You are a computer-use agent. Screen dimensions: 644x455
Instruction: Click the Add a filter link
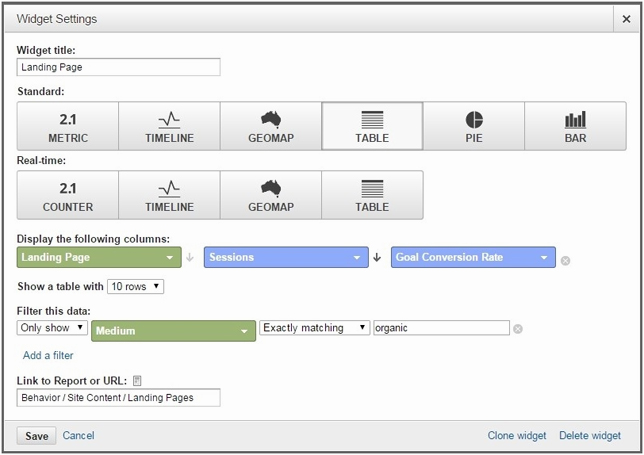(x=48, y=355)
